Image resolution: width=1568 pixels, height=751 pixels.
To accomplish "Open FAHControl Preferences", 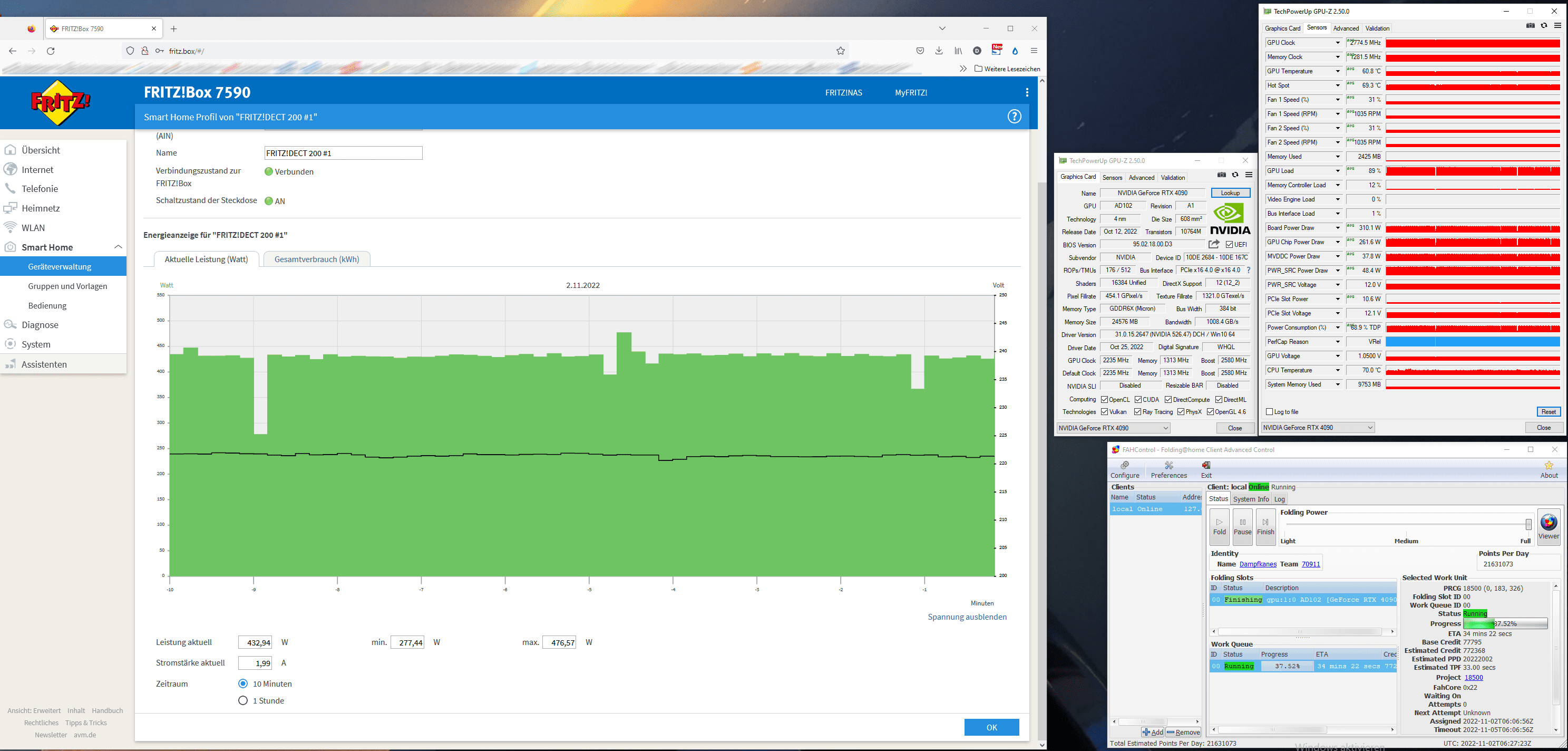I will (1168, 469).
